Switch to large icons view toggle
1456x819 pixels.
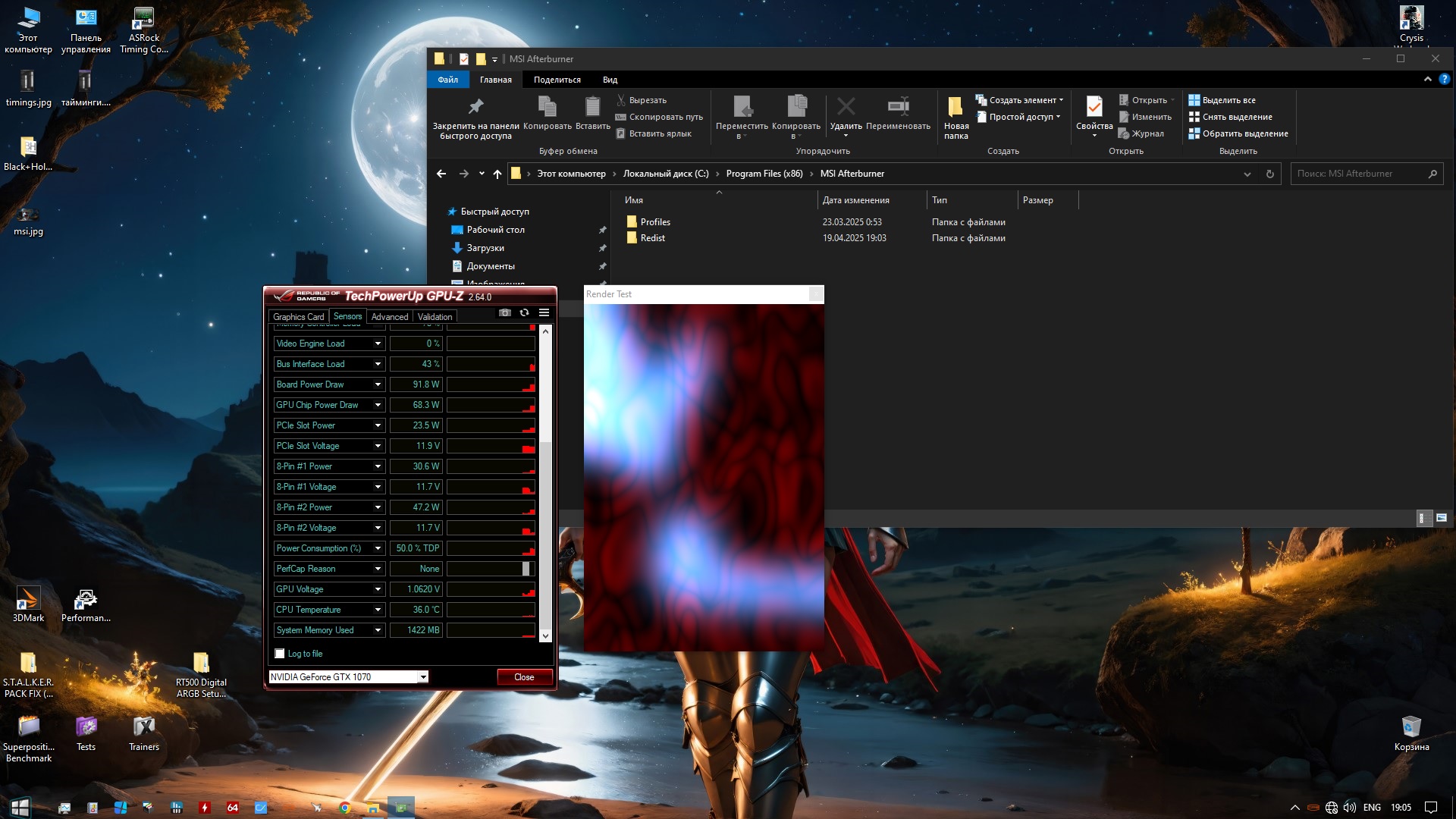click(1442, 518)
